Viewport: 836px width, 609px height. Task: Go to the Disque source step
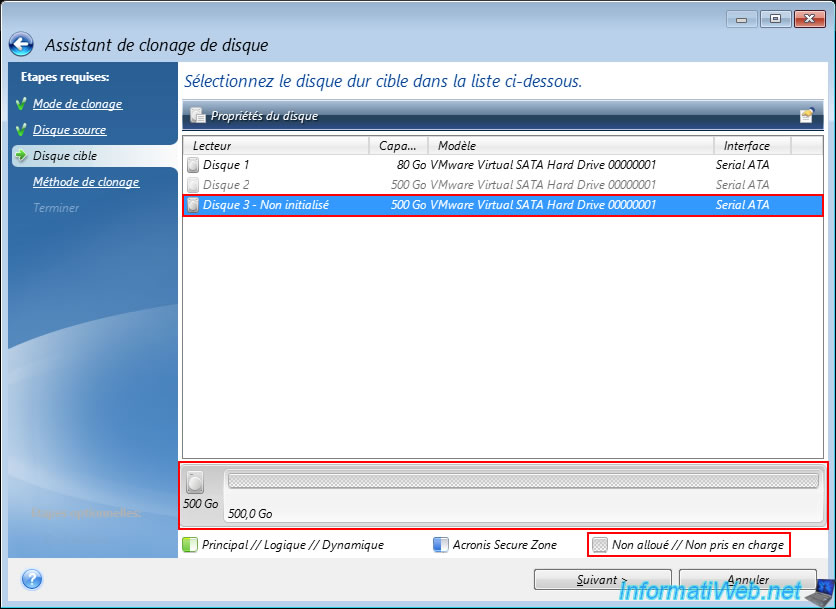tap(69, 130)
